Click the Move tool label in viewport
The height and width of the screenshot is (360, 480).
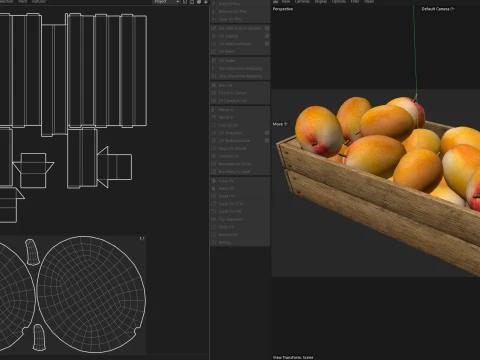[280, 124]
